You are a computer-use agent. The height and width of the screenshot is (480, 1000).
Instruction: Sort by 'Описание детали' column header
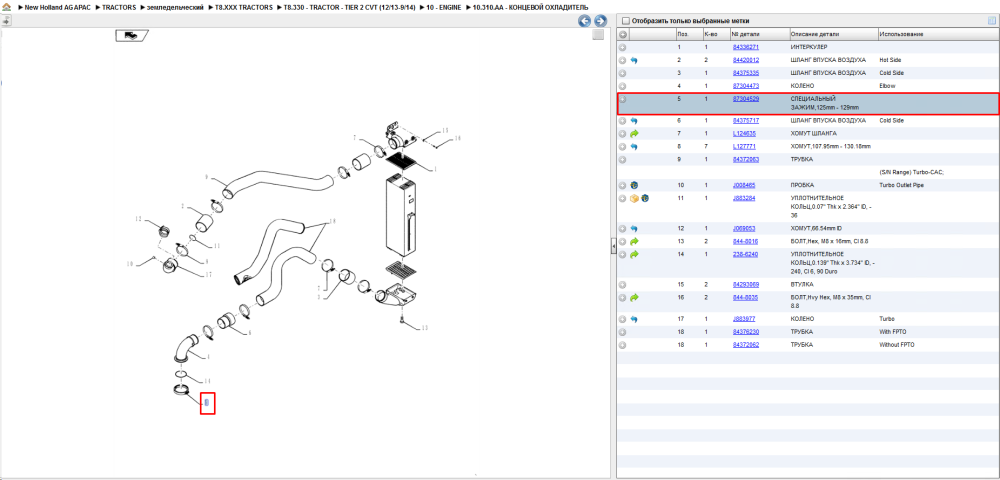point(832,34)
